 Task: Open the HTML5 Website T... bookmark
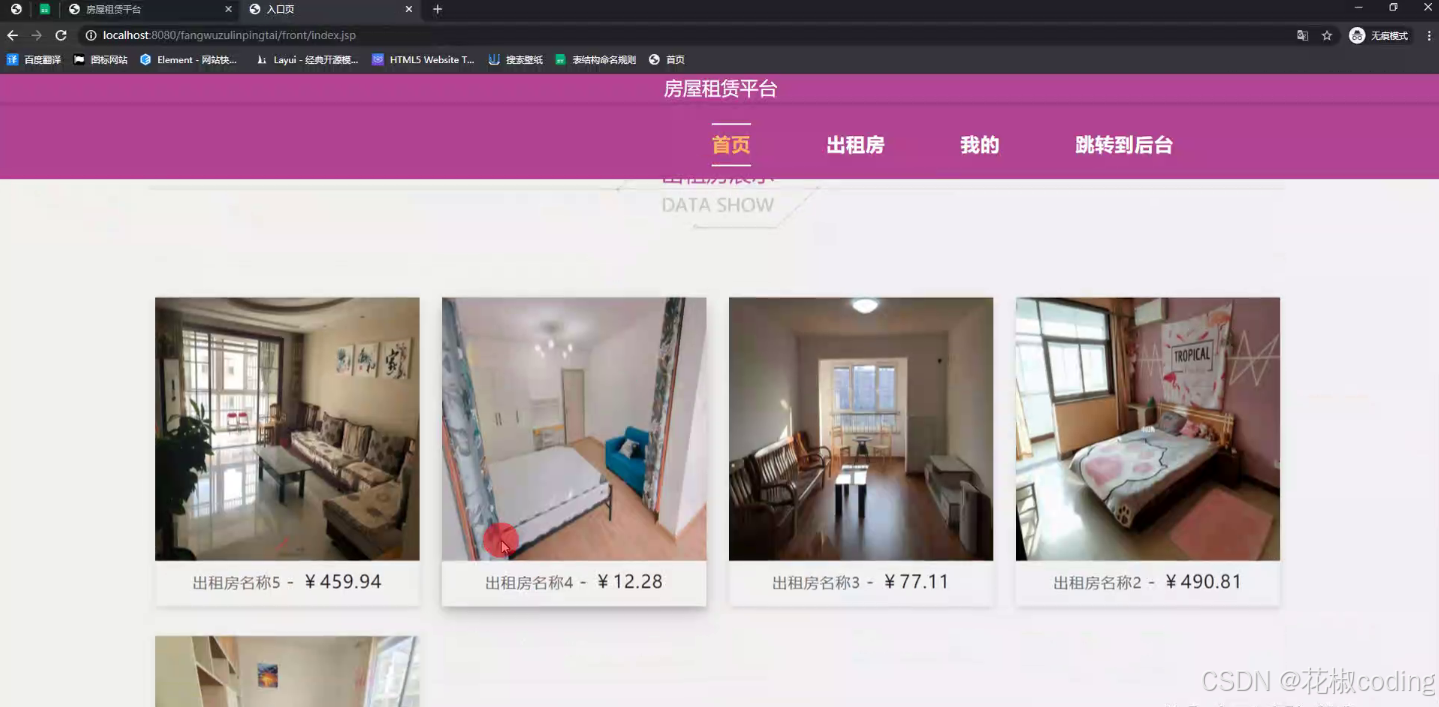click(x=423, y=60)
